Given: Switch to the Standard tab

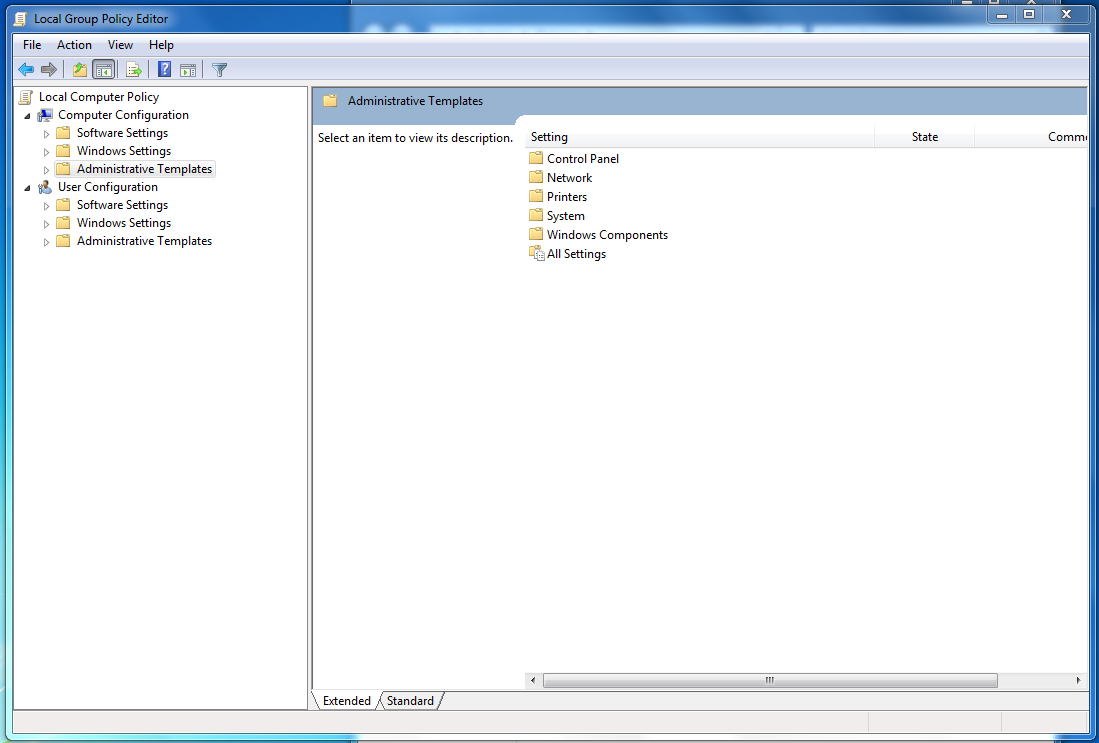Looking at the screenshot, I should click(x=410, y=700).
